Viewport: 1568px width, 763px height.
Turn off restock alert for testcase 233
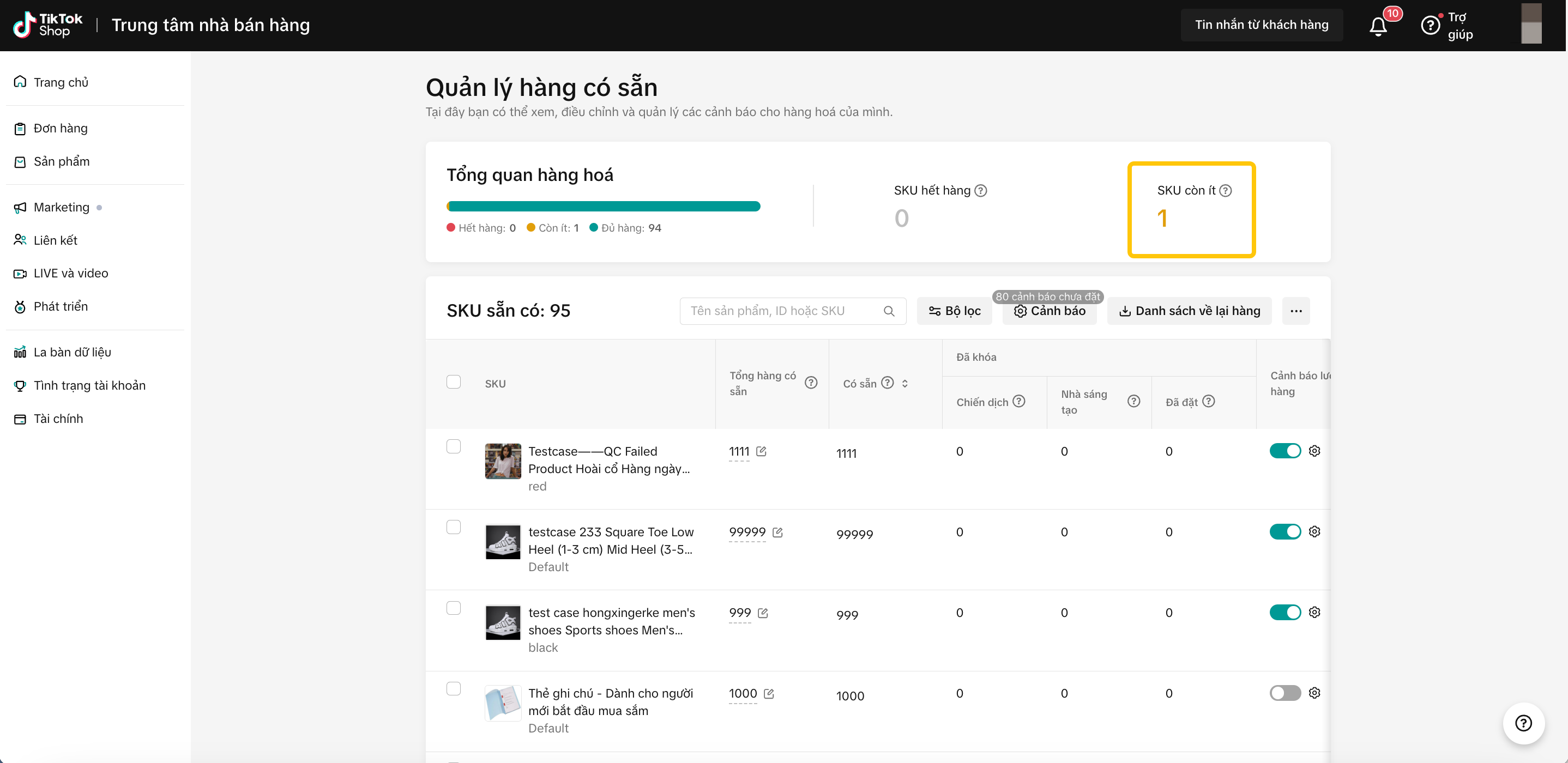coord(1284,532)
